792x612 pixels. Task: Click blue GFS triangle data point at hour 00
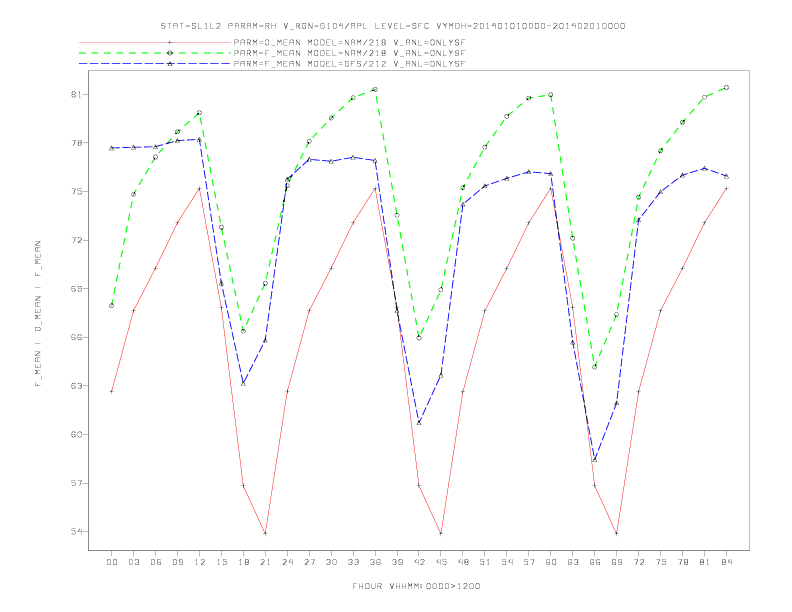click(x=112, y=148)
